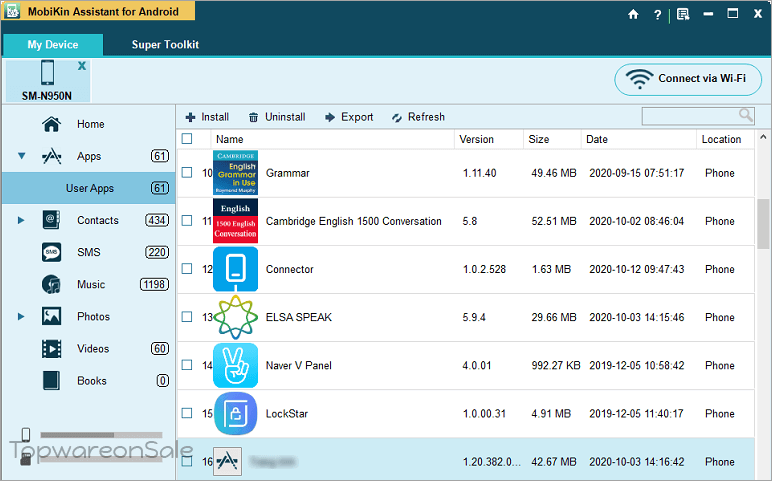Image resolution: width=772 pixels, height=481 pixels.
Task: Click Connect via Wi-Fi button
Action: 688,79
